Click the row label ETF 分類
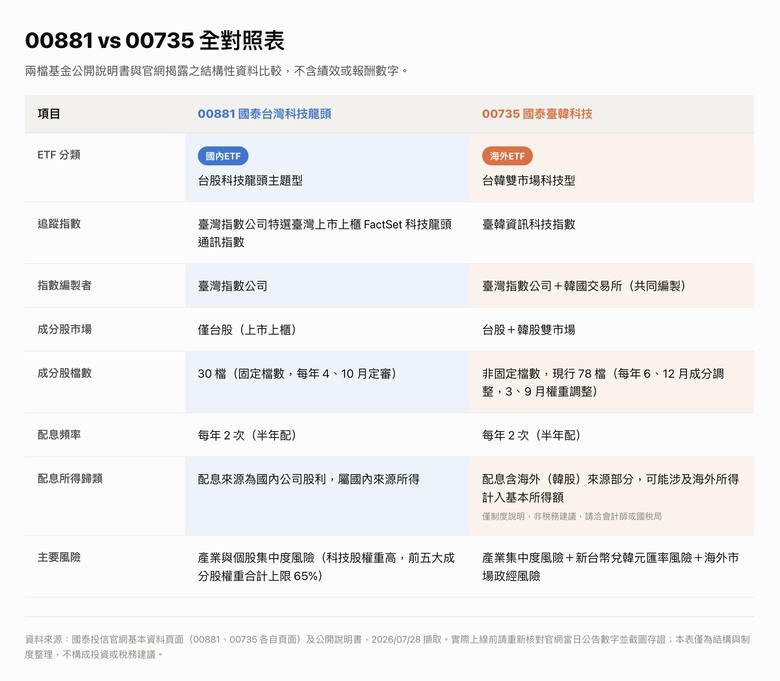The image size is (780, 681). [59, 155]
